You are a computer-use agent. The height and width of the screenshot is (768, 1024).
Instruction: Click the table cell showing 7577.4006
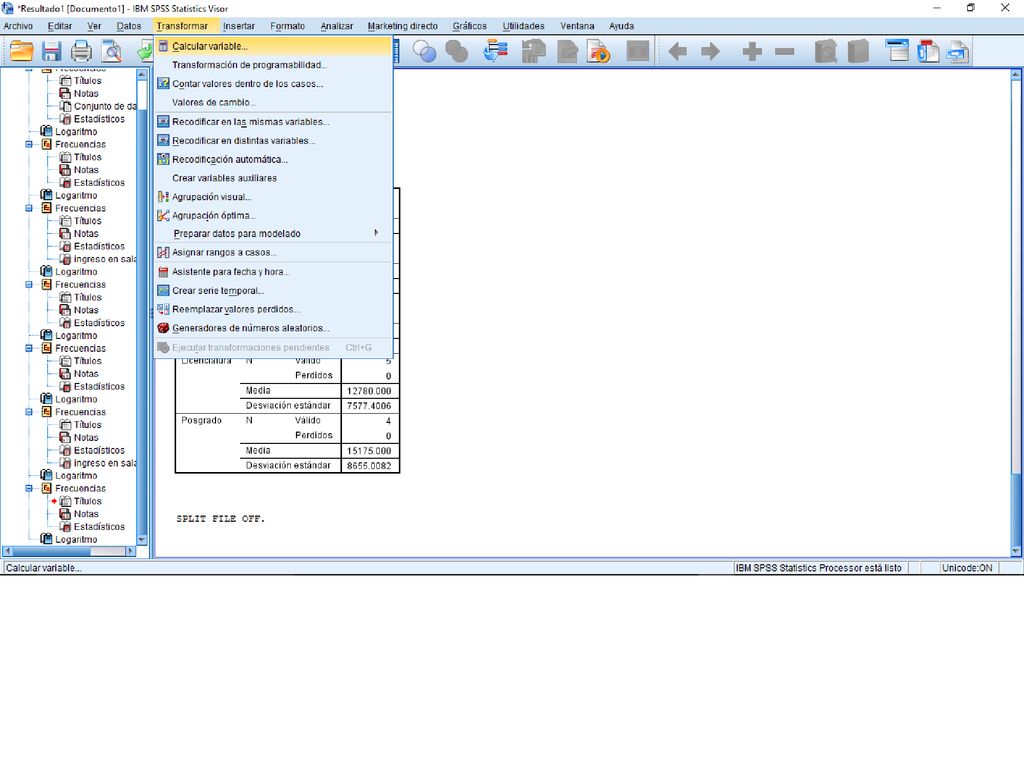click(370, 406)
